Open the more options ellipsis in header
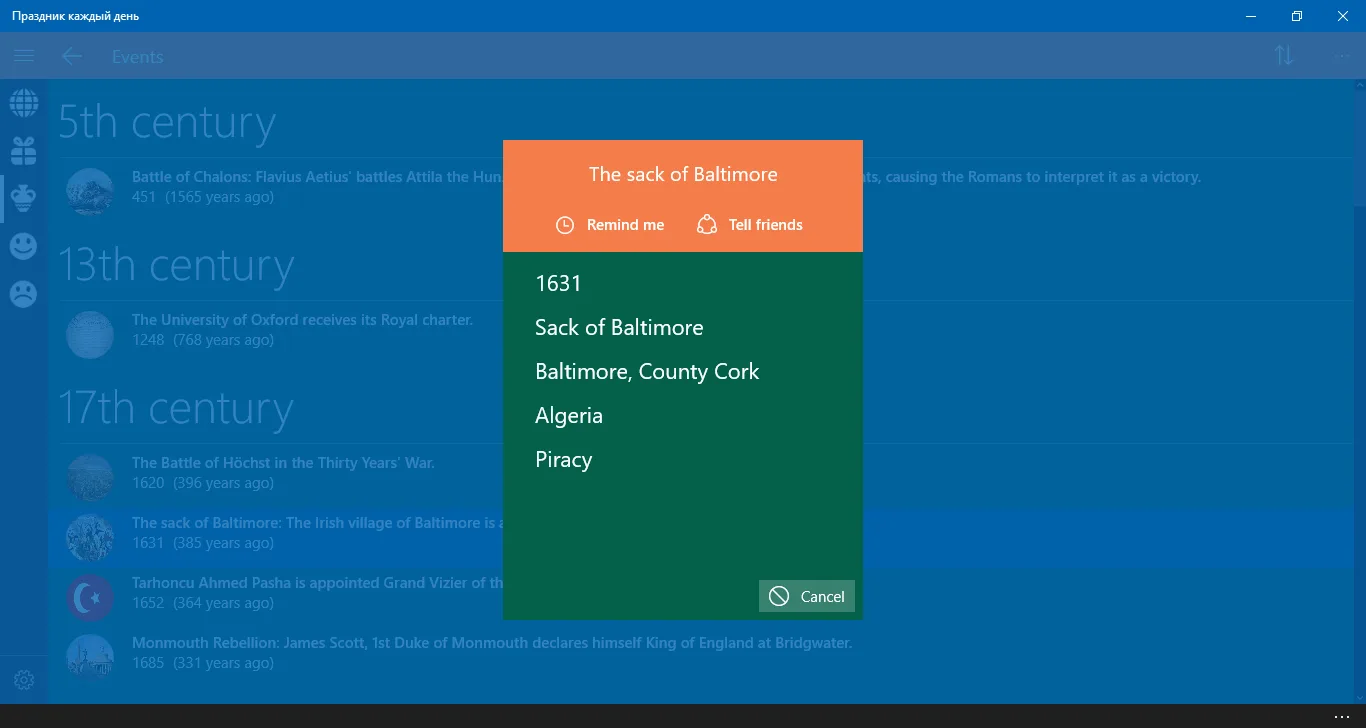Screen dimensions: 1366x728 coord(1343,56)
